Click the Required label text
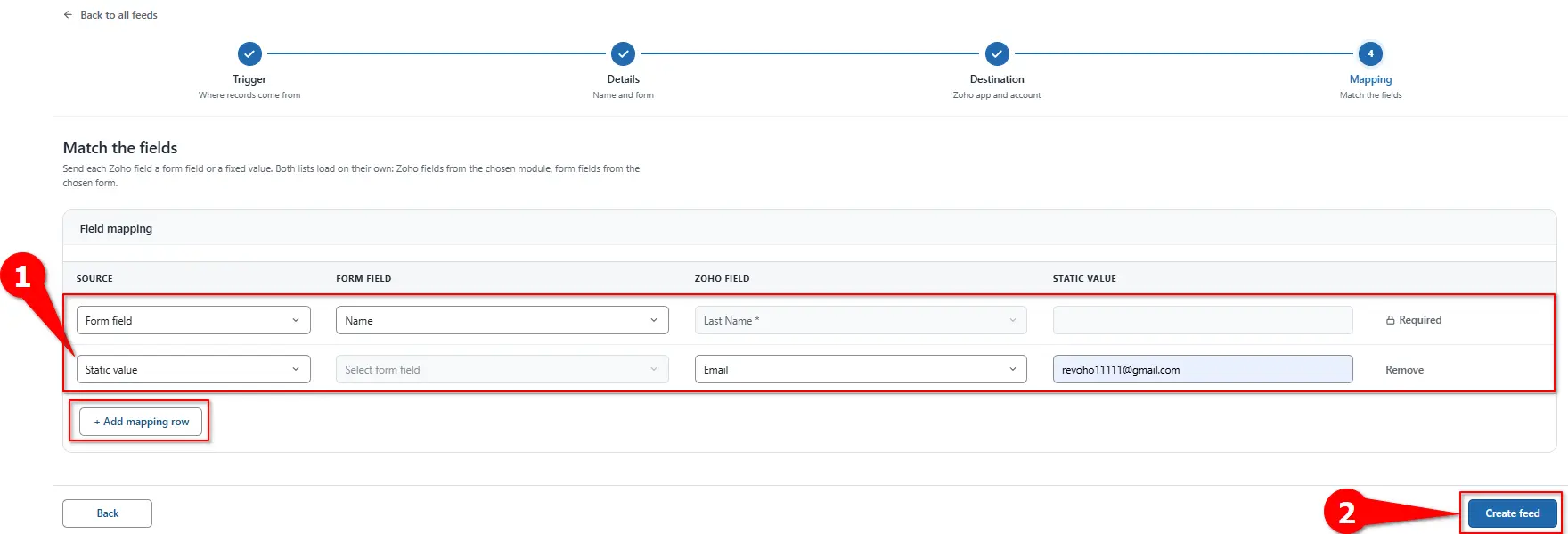Image resolution: width=1568 pixels, height=534 pixels. point(1420,320)
